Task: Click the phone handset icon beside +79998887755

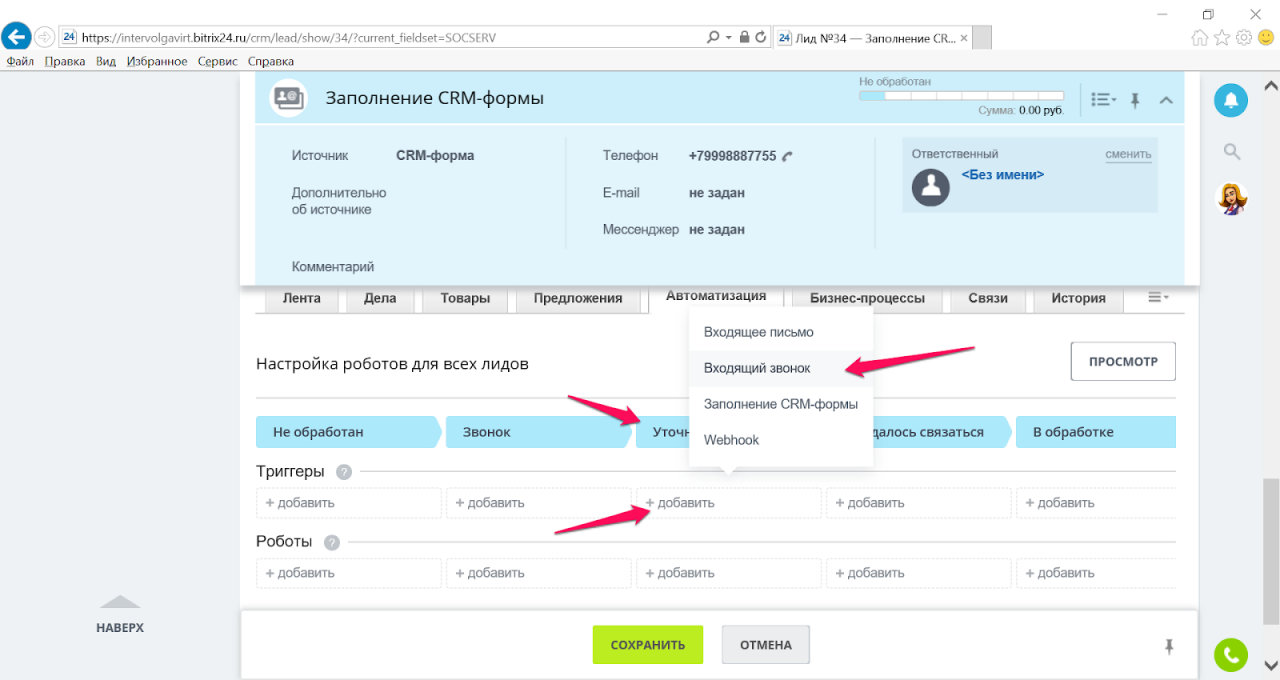Action: pos(788,156)
